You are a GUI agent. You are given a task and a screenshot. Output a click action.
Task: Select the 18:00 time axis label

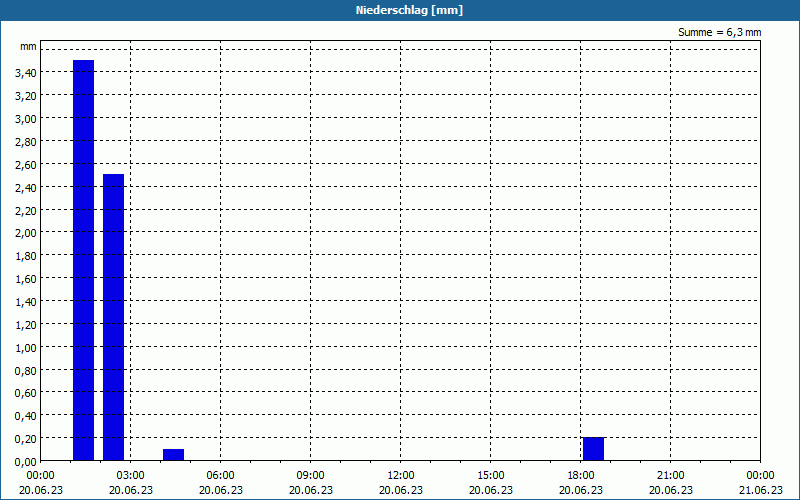(581, 476)
